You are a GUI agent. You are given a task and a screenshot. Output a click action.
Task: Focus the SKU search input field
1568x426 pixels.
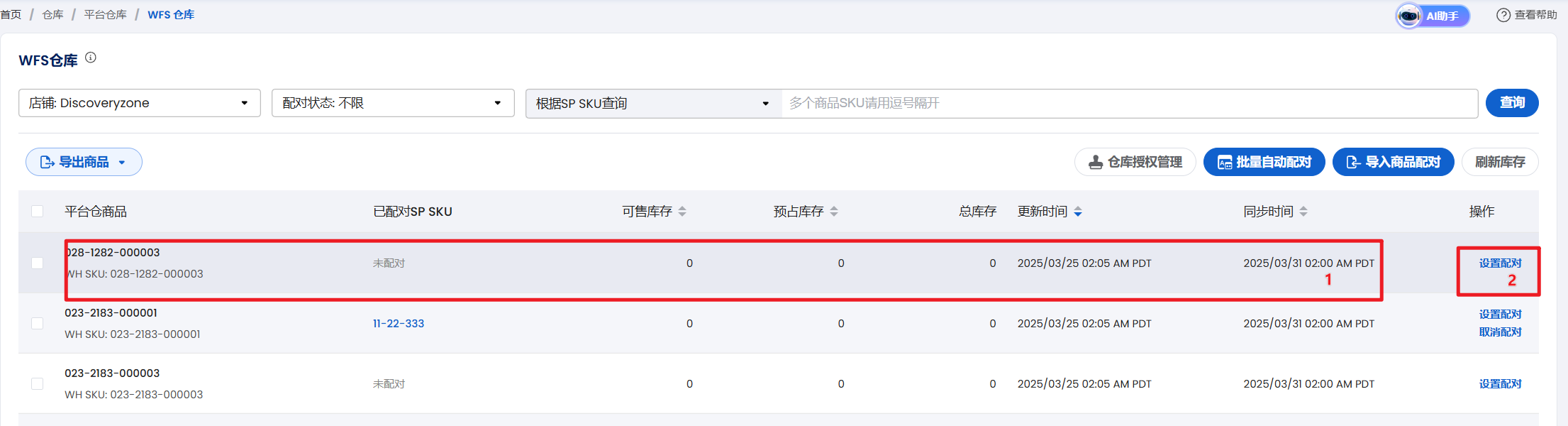coord(1130,103)
